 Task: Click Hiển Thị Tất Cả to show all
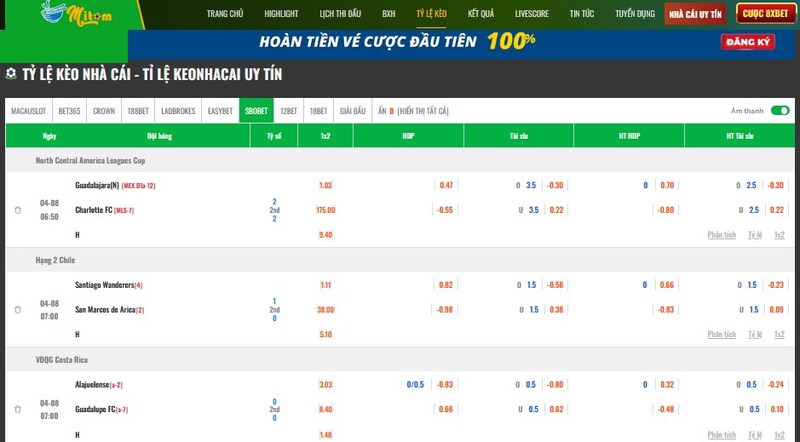(x=423, y=111)
